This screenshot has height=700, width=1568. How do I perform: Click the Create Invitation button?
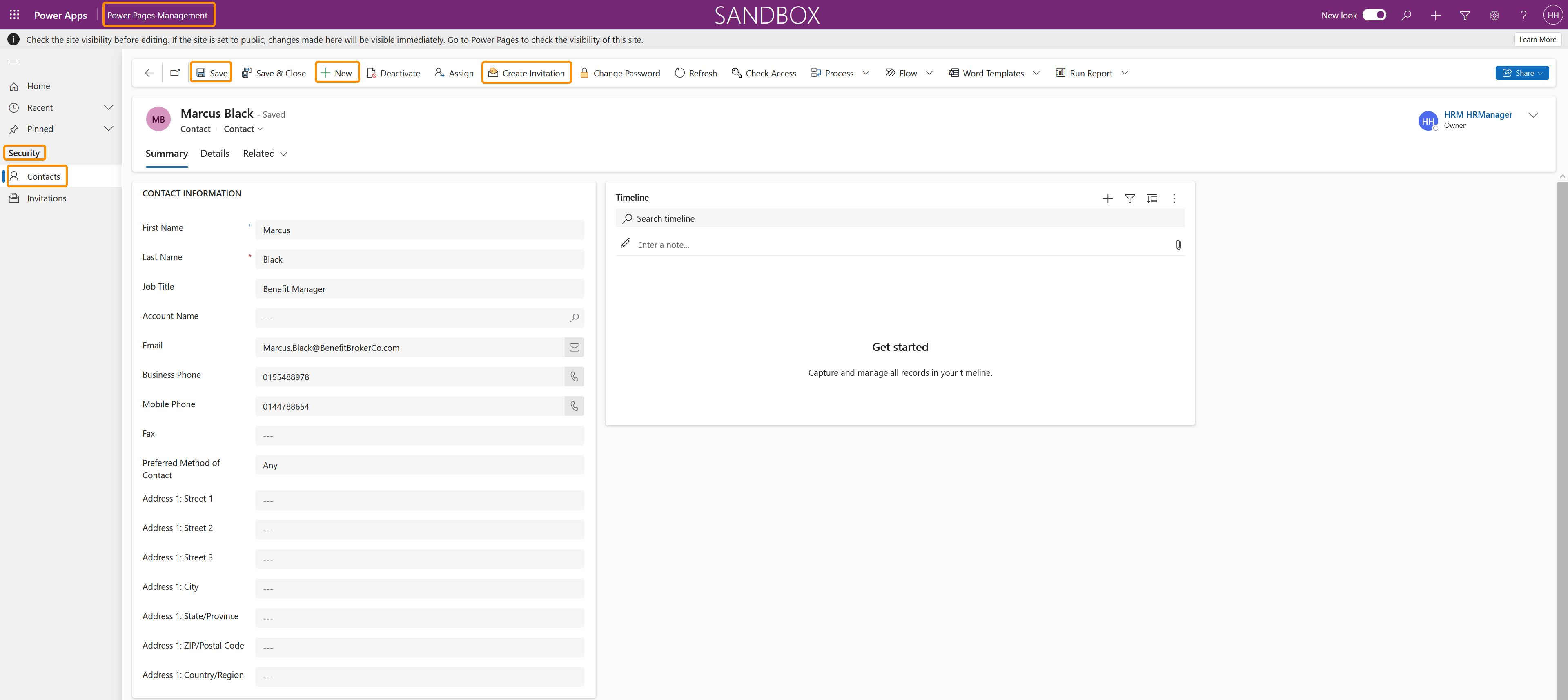526,73
